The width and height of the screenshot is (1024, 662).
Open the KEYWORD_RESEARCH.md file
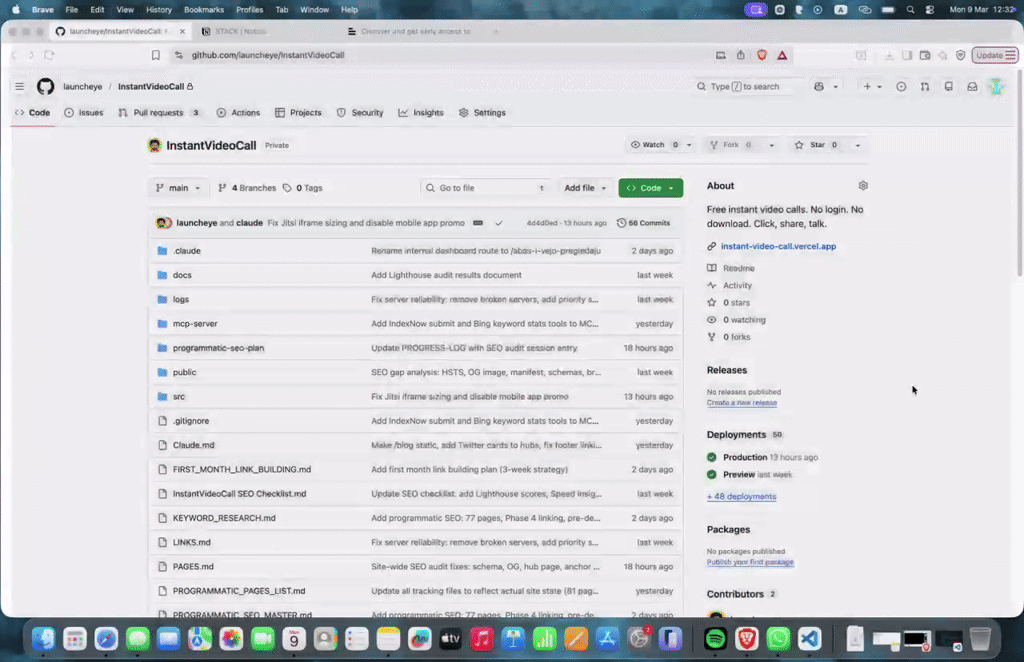(224, 518)
